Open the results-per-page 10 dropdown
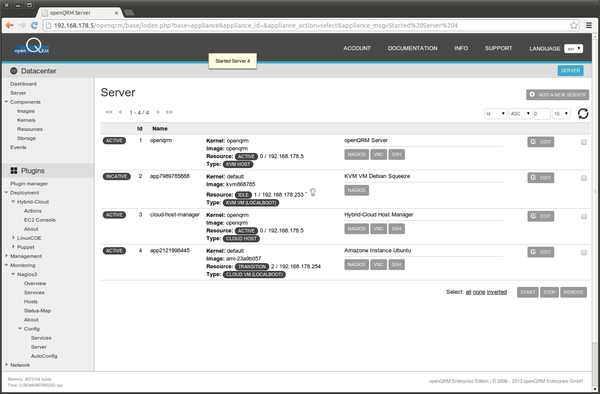600x394 pixels. coord(561,114)
